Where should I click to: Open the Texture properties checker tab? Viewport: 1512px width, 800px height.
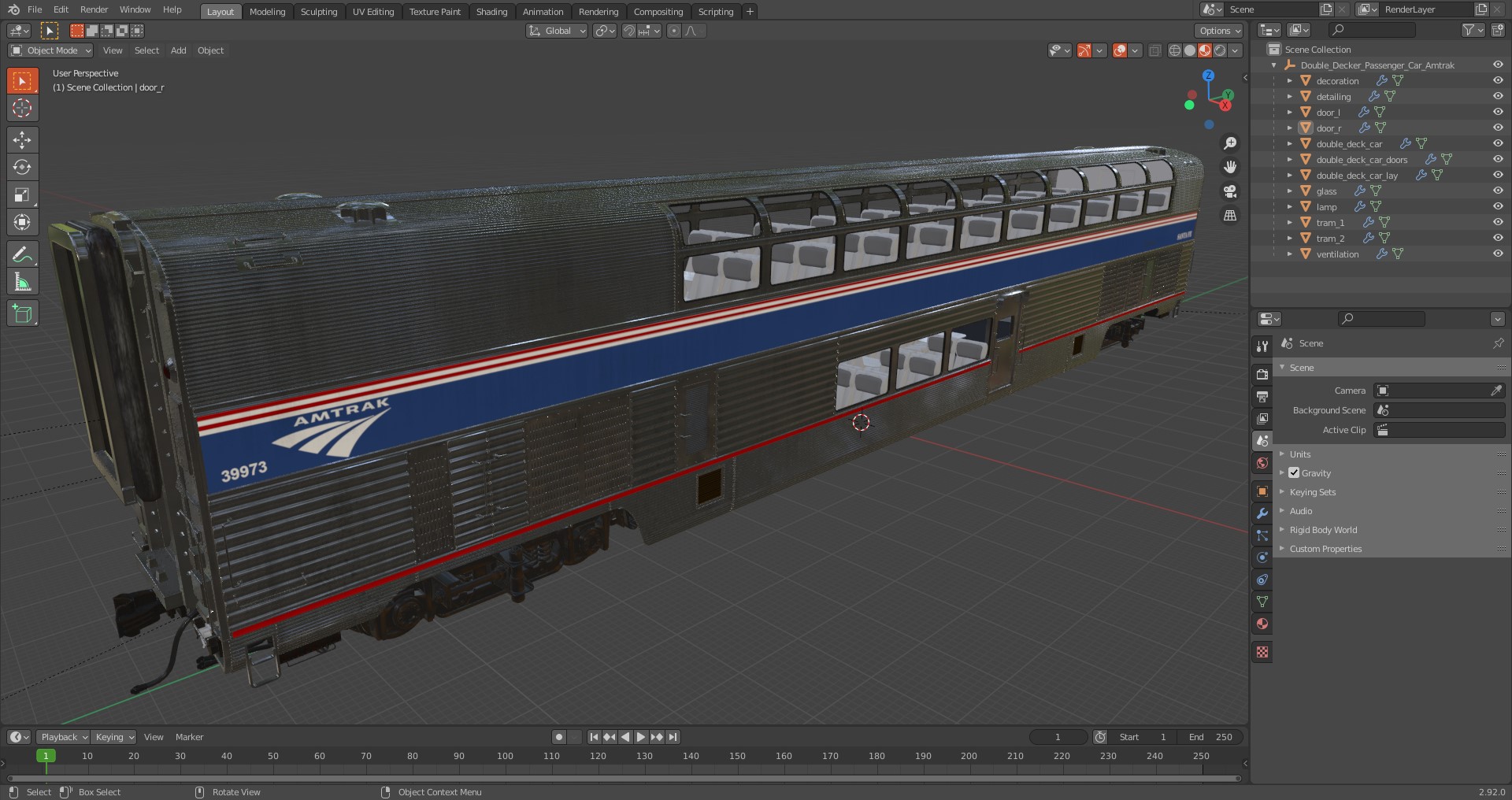[x=1262, y=652]
